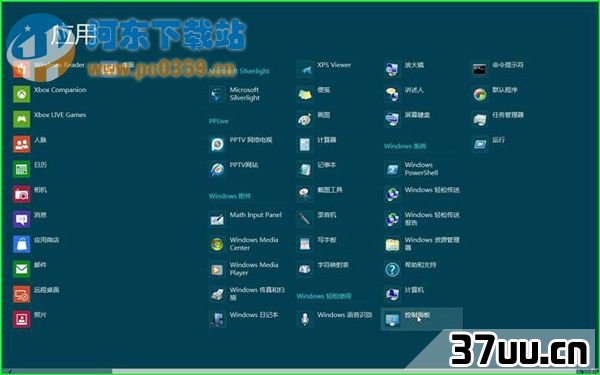This screenshot has height=375, width=600.
Task: Launch the 任务管理器 task manager icon
Action: [480, 119]
